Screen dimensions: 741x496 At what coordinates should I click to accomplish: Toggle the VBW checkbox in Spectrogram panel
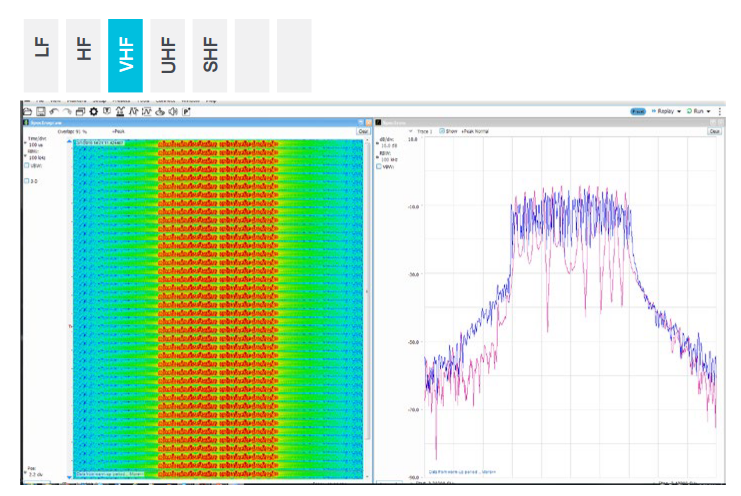27,165
